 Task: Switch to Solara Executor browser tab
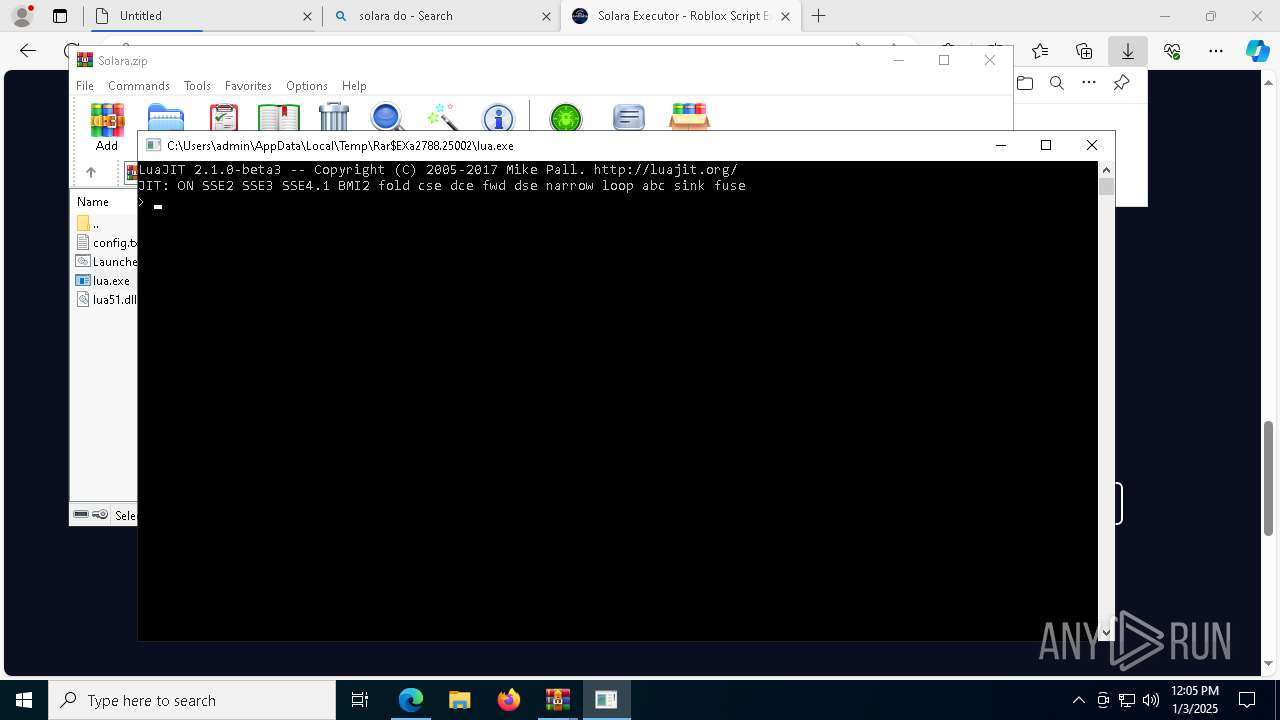[680, 16]
